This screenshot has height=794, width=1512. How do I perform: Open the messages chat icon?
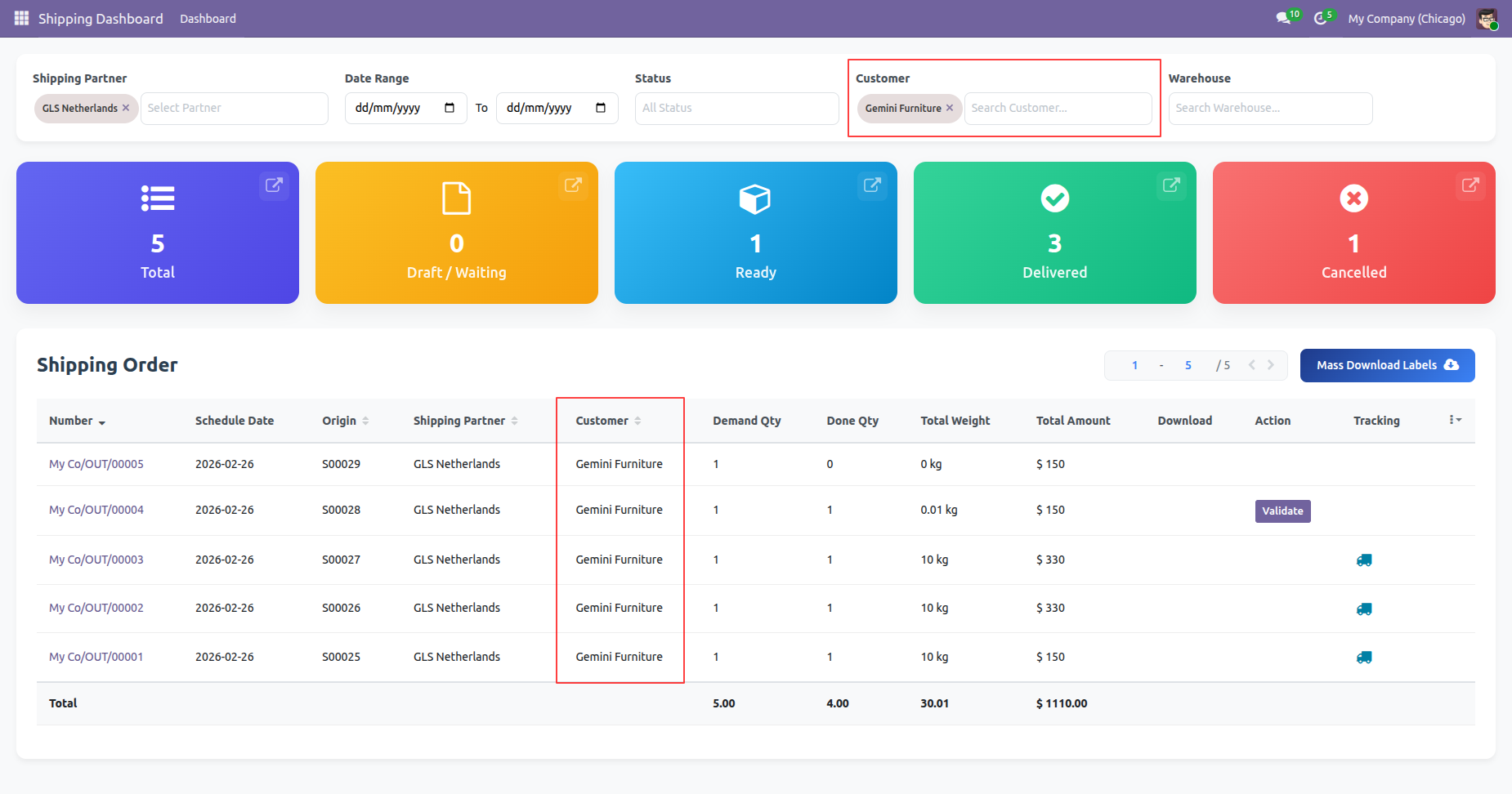click(x=1283, y=18)
